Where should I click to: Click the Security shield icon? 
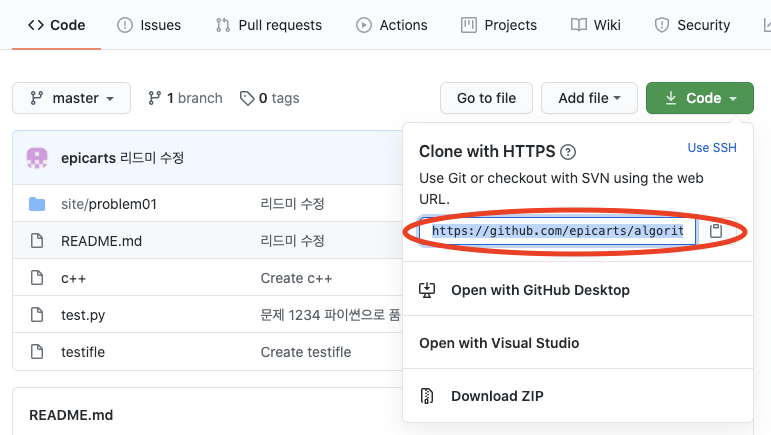pyautogui.click(x=662, y=25)
